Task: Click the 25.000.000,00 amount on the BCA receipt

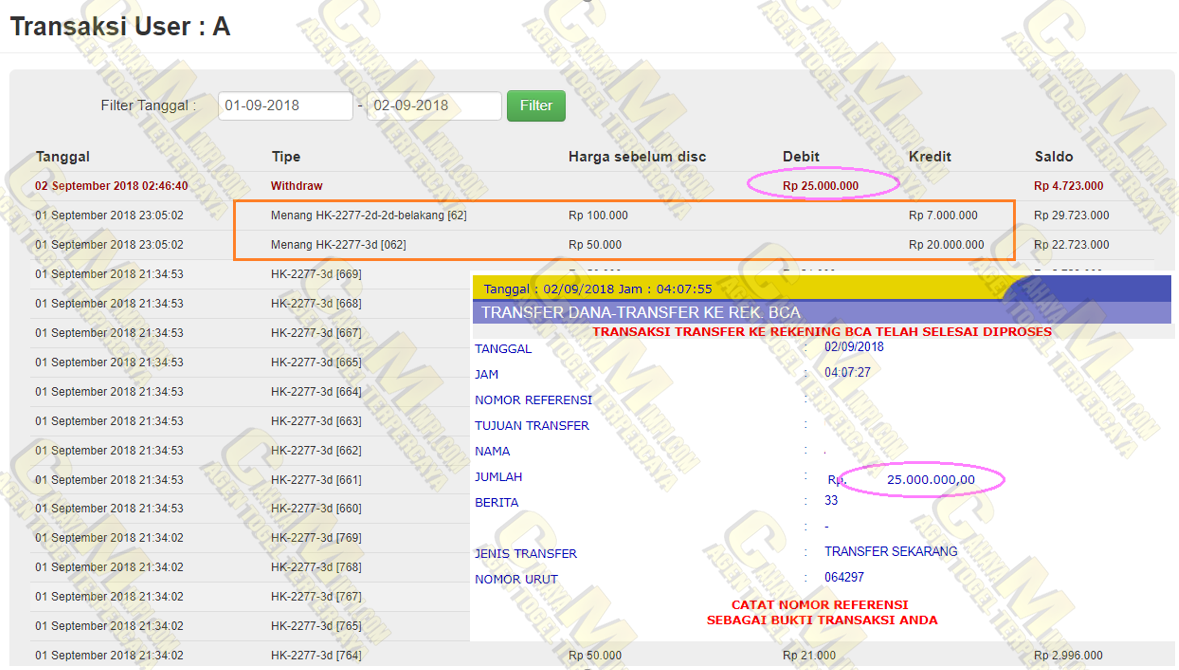Action: coord(930,480)
